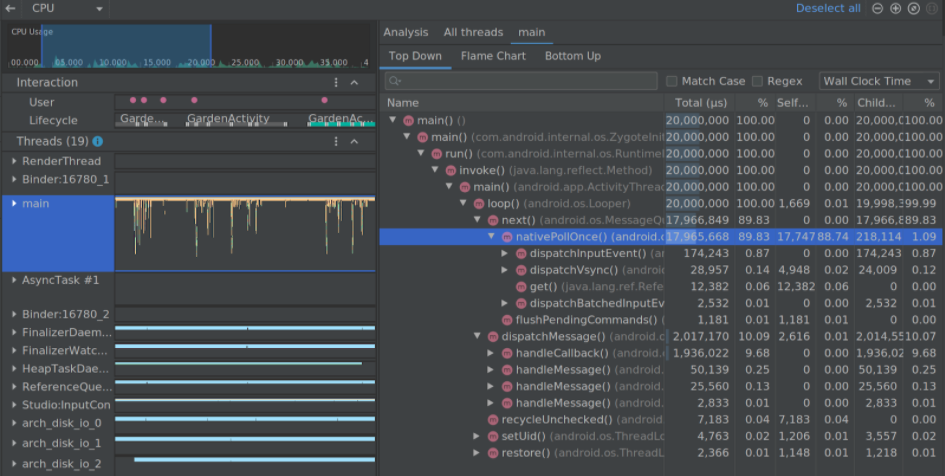Click the pause live circular icon
This screenshot has height=476, width=945.
click(932, 8)
